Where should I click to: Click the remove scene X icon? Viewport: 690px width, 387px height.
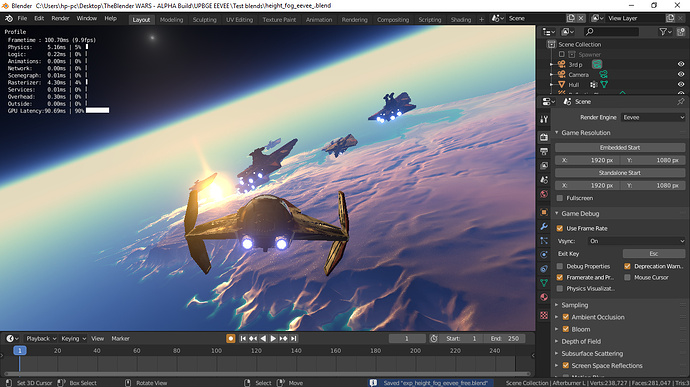(x=581, y=18)
